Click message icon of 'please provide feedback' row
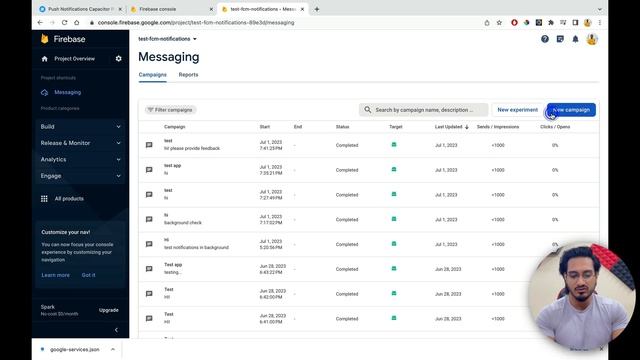The image size is (640, 360). tap(149, 145)
